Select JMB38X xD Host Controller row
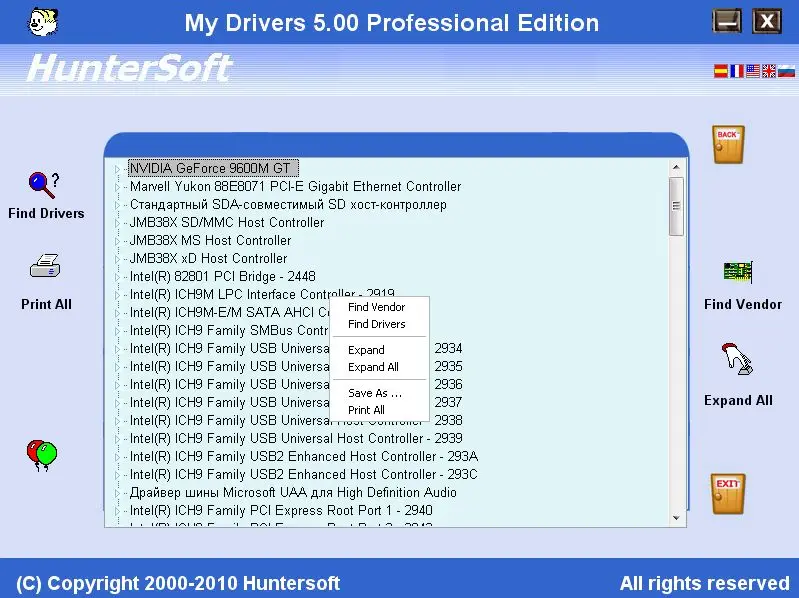Viewport: 799px width, 598px height. click(x=208, y=258)
